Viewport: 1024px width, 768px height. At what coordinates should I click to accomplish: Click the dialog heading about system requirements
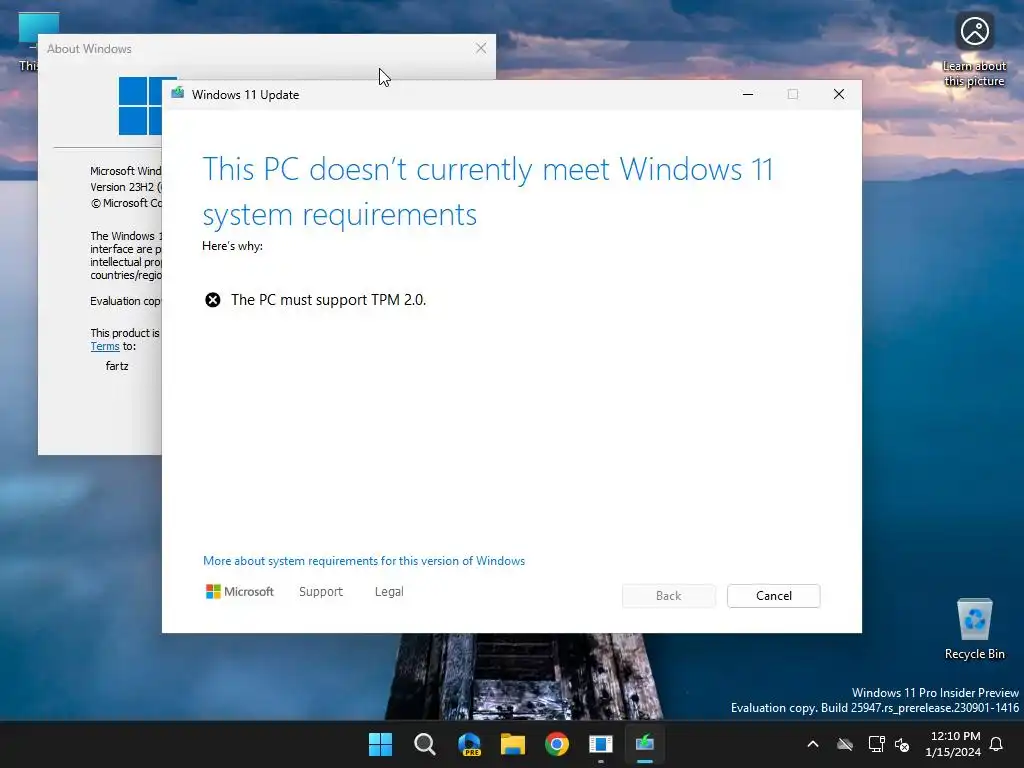(x=488, y=191)
